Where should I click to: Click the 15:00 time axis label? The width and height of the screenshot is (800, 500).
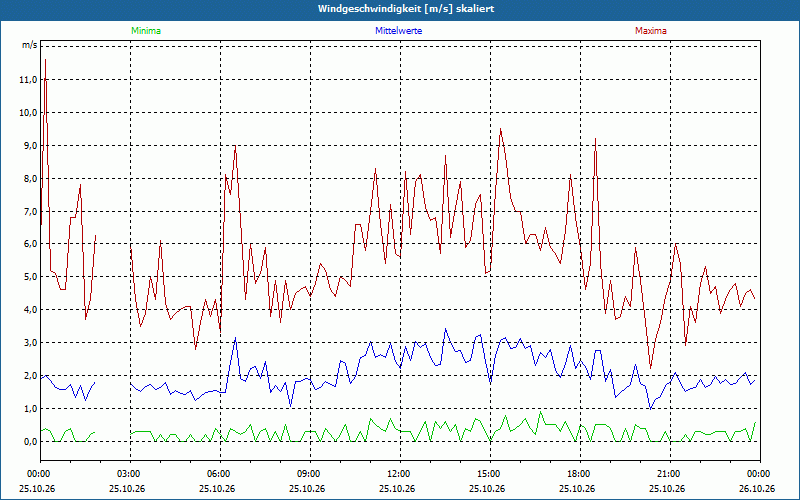coord(490,474)
